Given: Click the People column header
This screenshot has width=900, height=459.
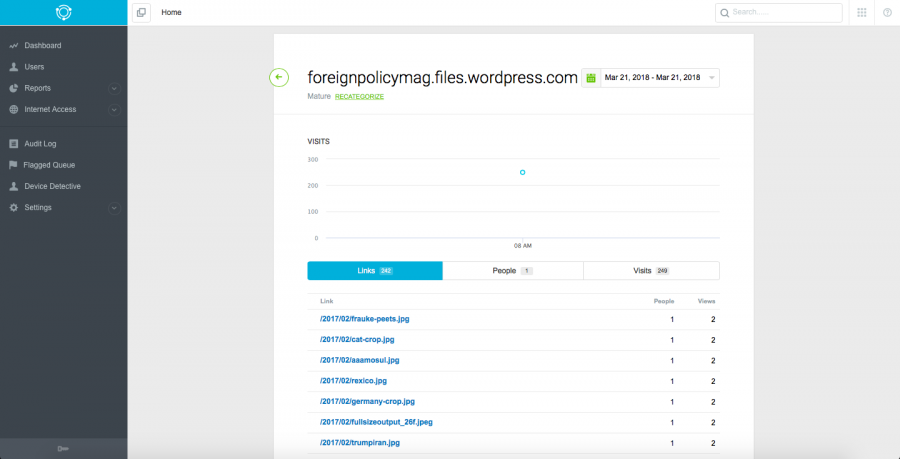Looking at the screenshot, I should pyautogui.click(x=664, y=301).
